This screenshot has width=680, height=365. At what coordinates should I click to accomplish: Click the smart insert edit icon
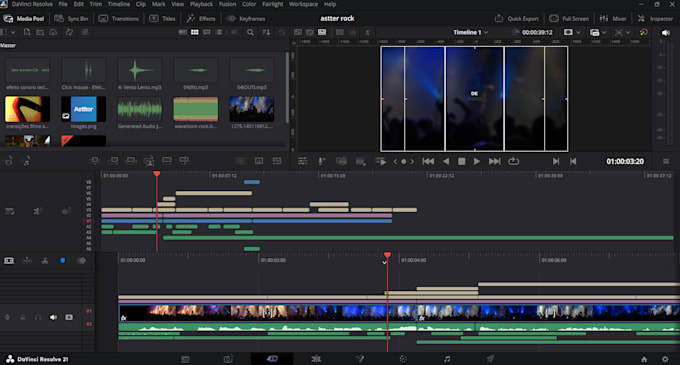95,161
